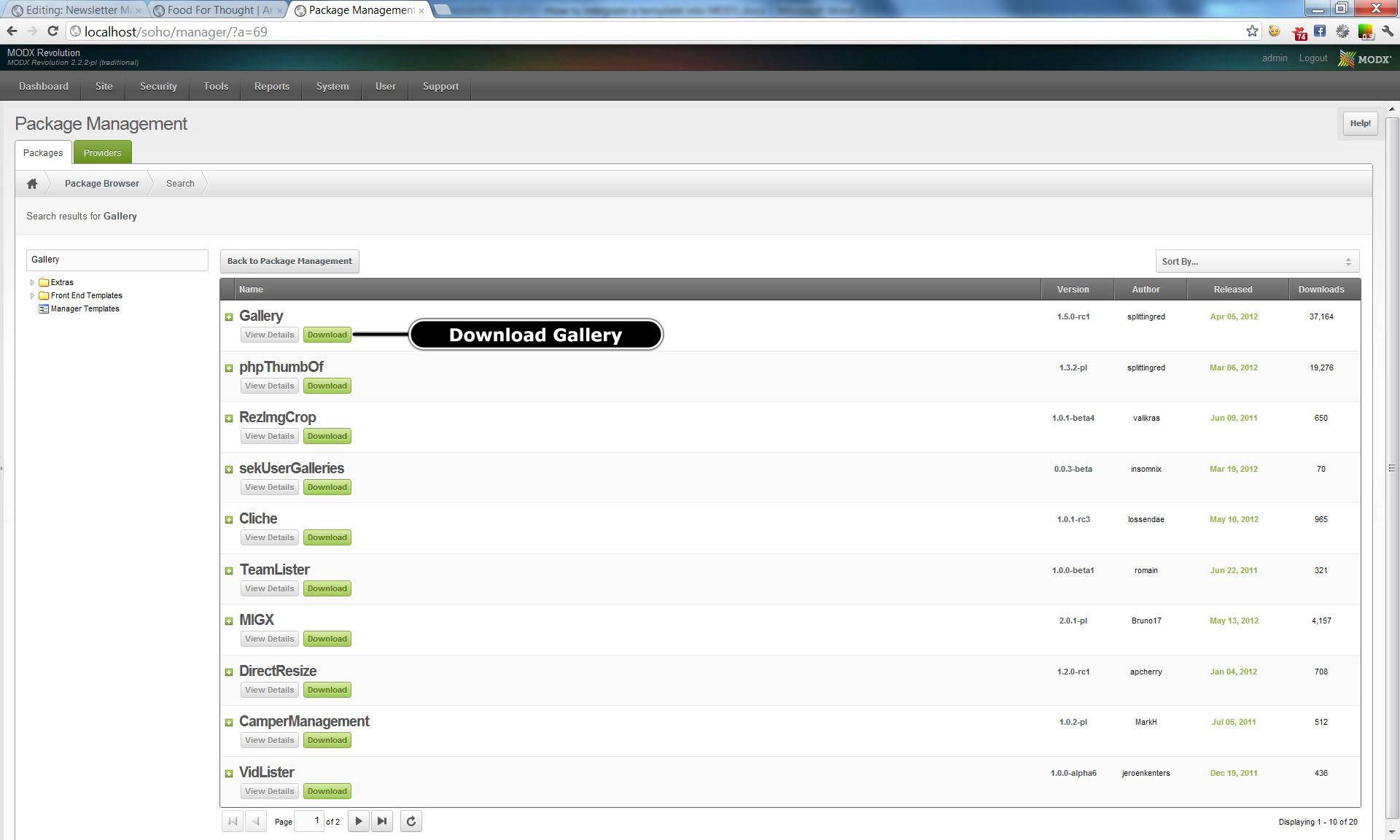Expand MIGX row plus icon

[229, 621]
